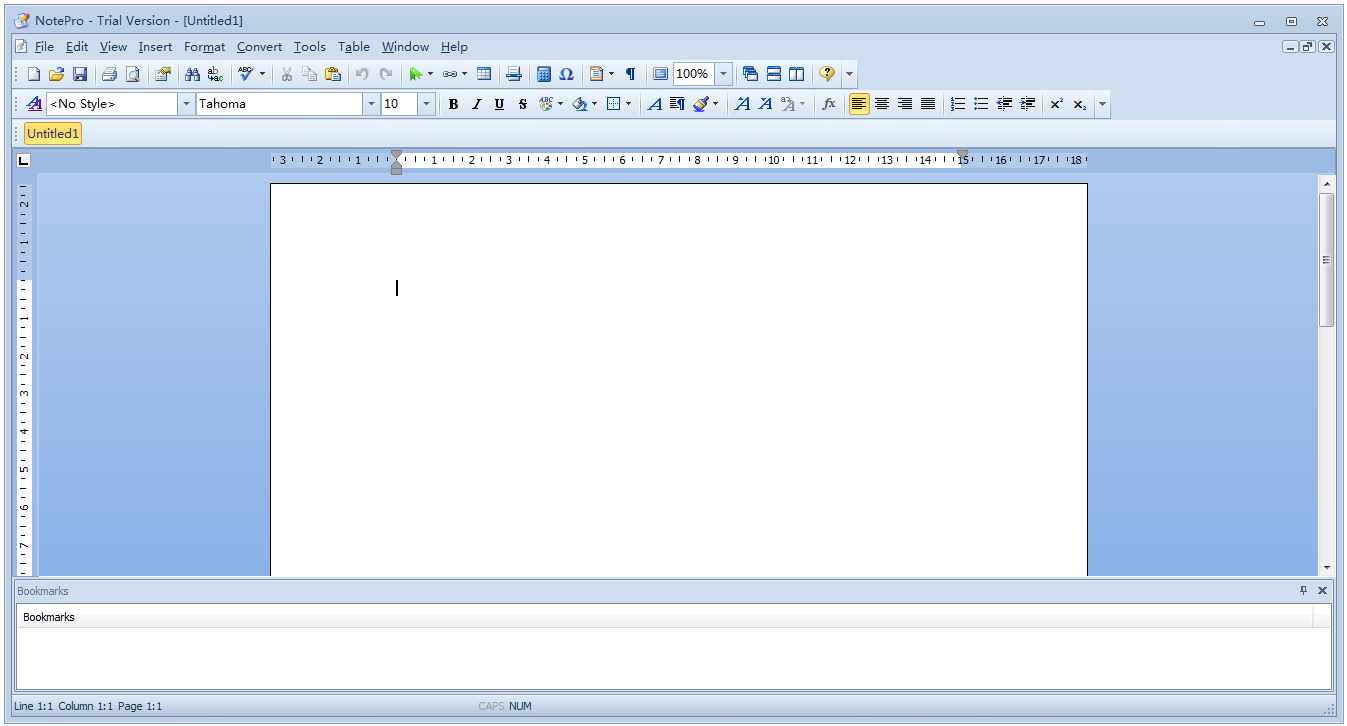Screen dimensions: 1347x726
Task: Expand the <No Style> style dropdown
Action: (186, 104)
